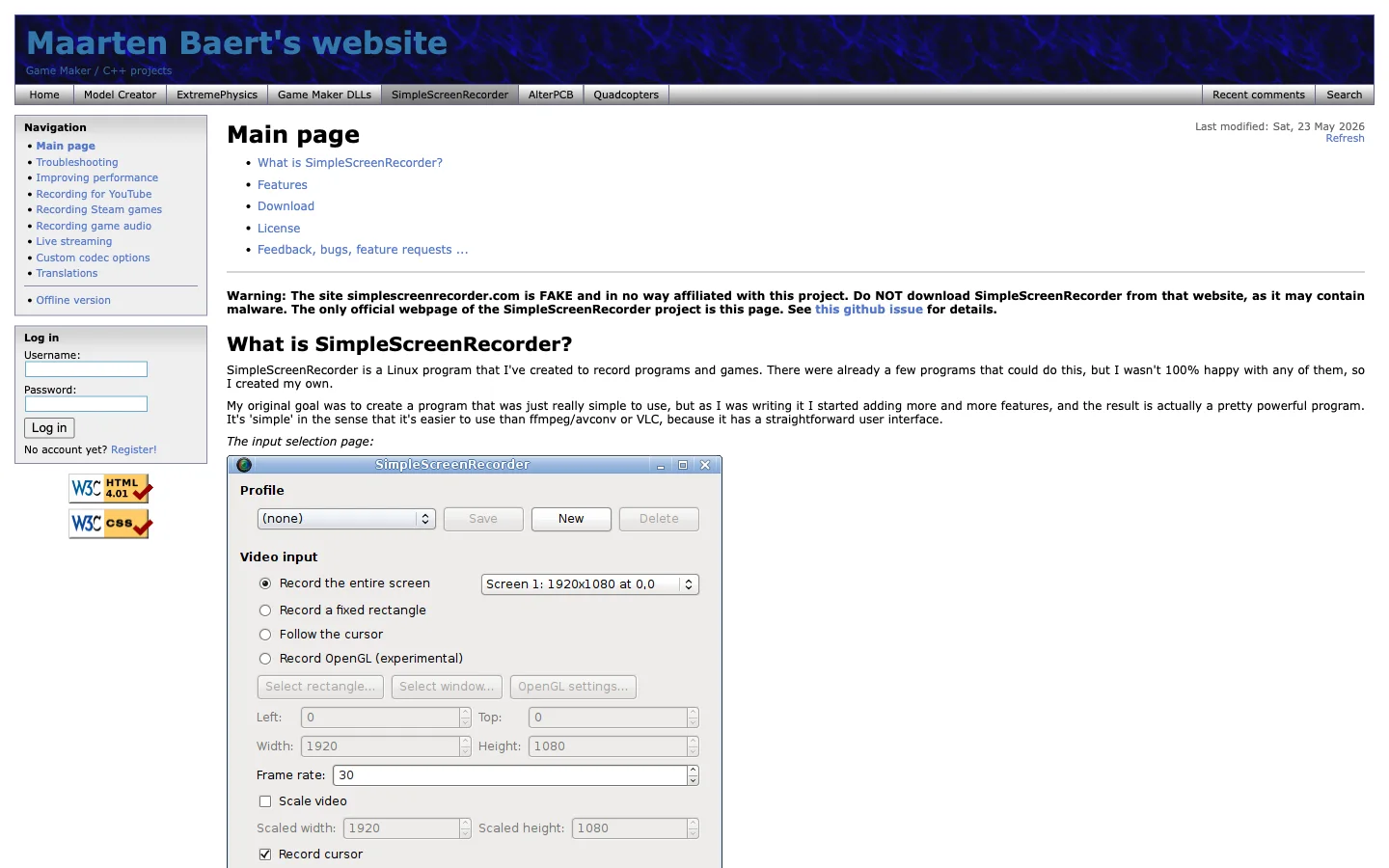The height and width of the screenshot is (868, 1389).
Task: Click the Scaled height spinner arrows
Action: pyautogui.click(x=693, y=828)
